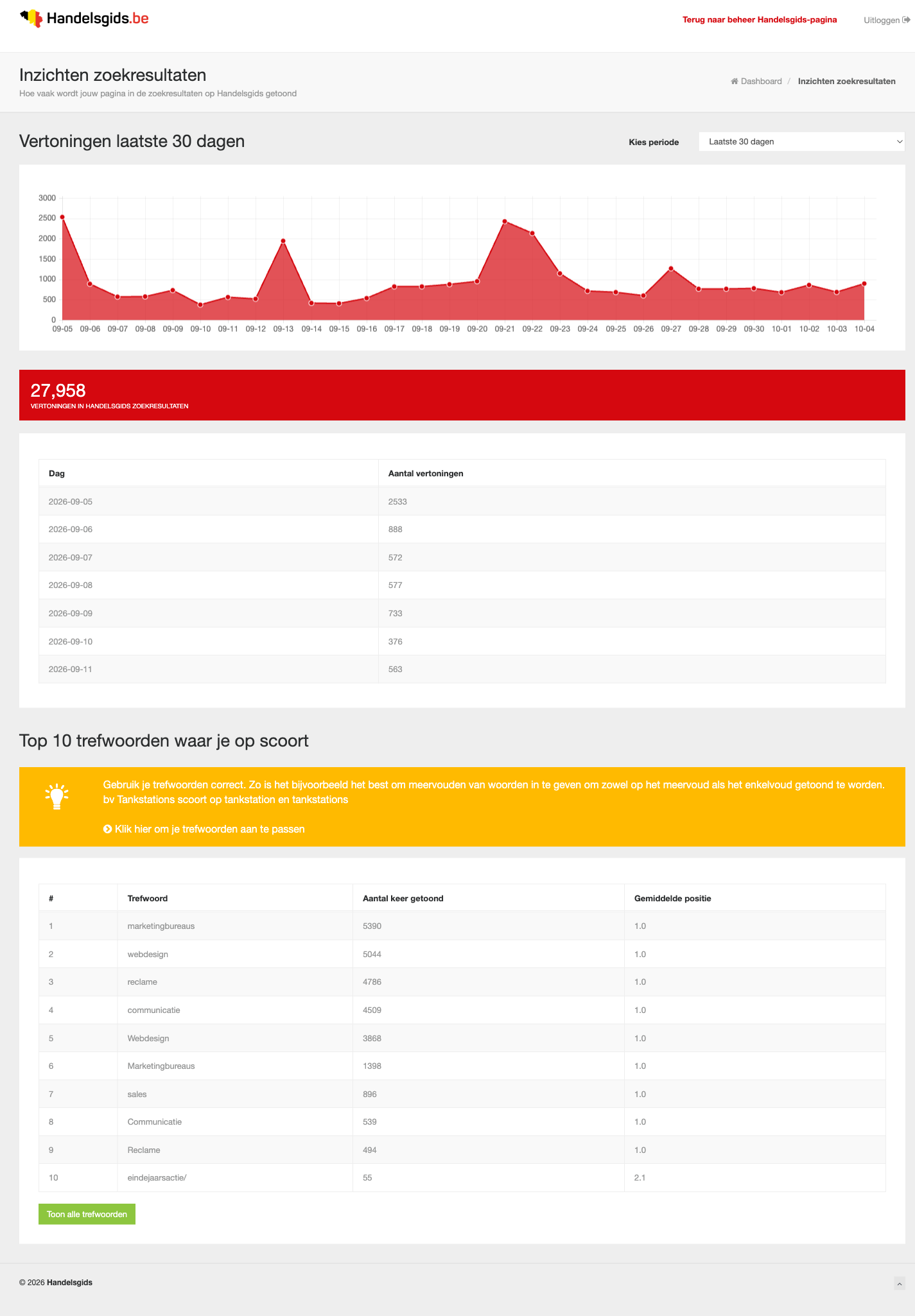Viewport: 915px width, 1316px height.
Task: Click the value 563 for 2026-09-11
Action: (x=396, y=670)
